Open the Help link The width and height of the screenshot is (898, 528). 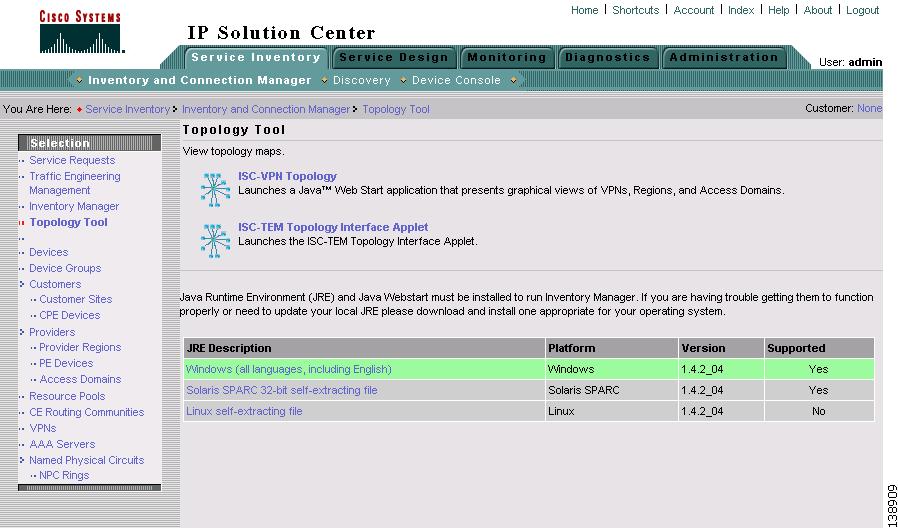[778, 10]
